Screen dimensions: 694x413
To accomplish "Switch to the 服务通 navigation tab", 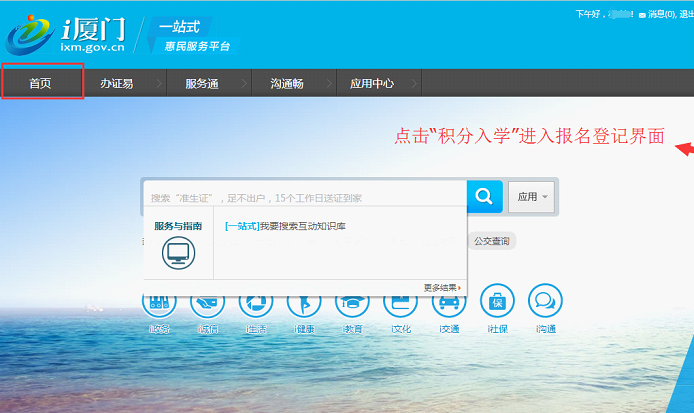I will [x=201, y=84].
